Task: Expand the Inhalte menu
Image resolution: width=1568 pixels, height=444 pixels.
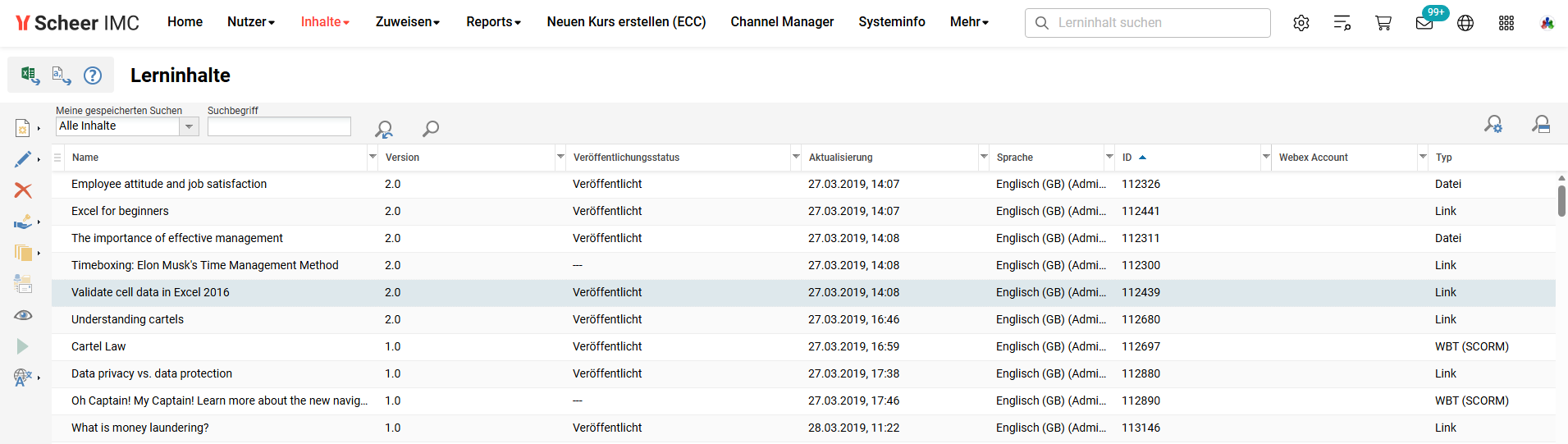Action: (325, 22)
